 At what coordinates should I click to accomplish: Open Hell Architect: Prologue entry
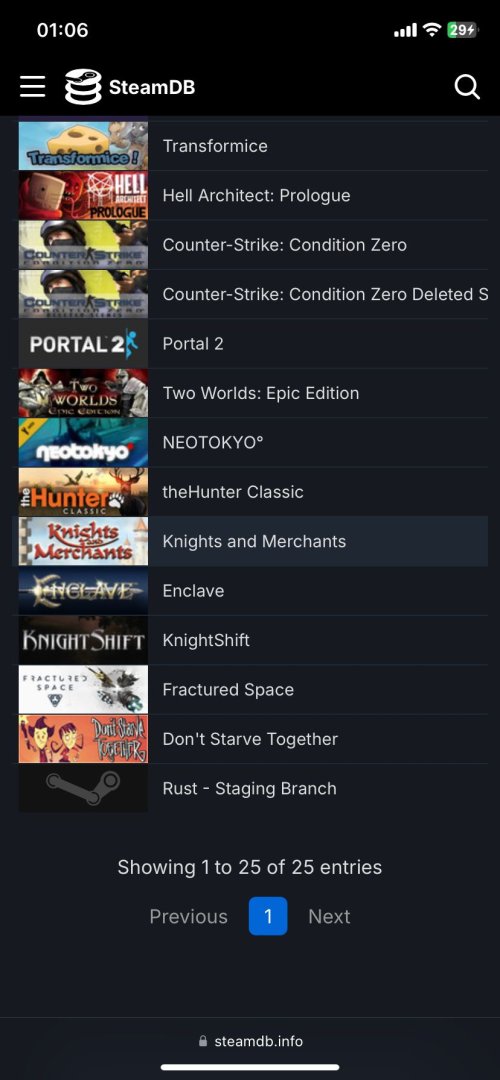pos(256,196)
